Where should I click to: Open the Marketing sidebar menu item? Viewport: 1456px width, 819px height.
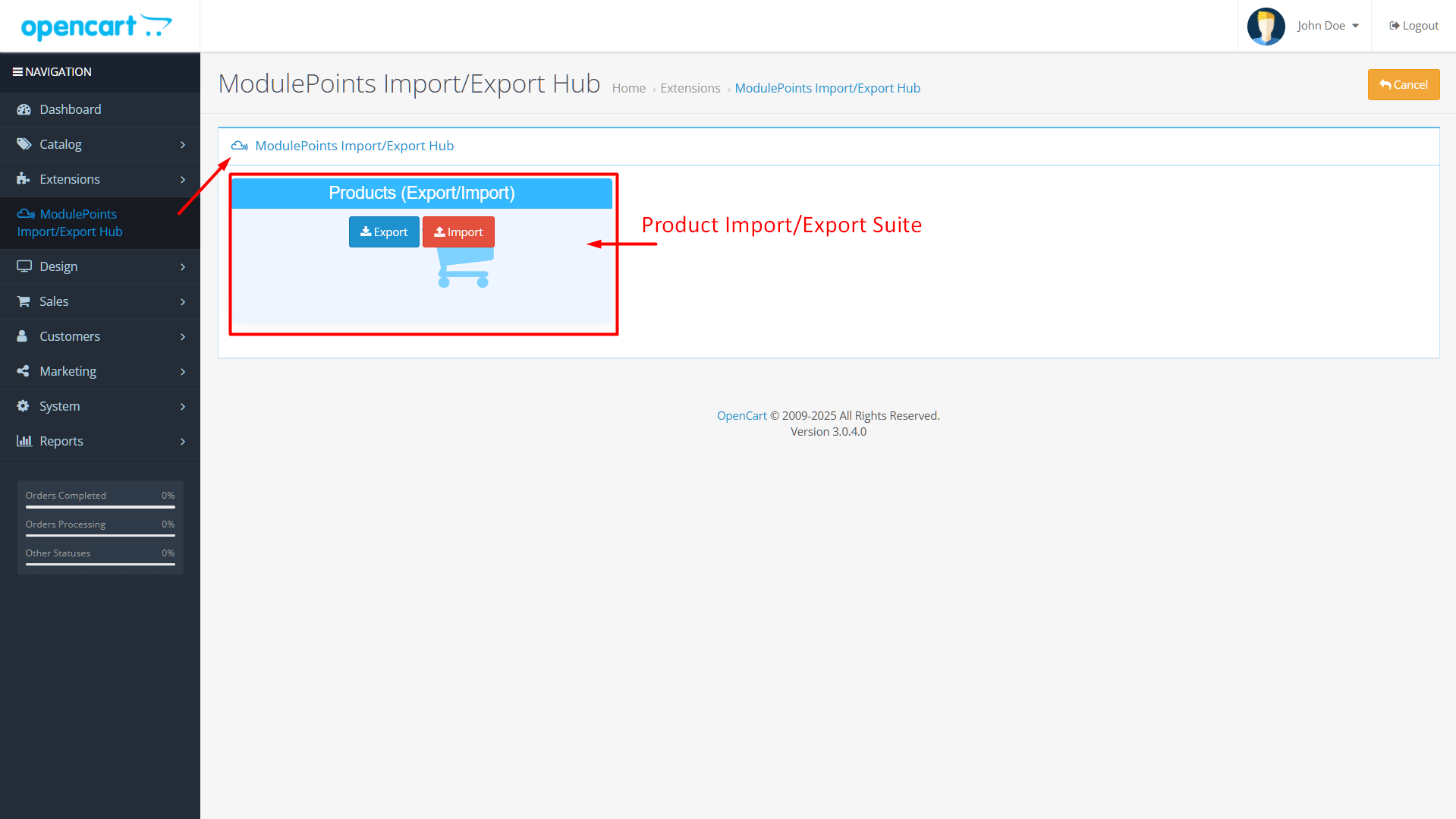[x=100, y=371]
